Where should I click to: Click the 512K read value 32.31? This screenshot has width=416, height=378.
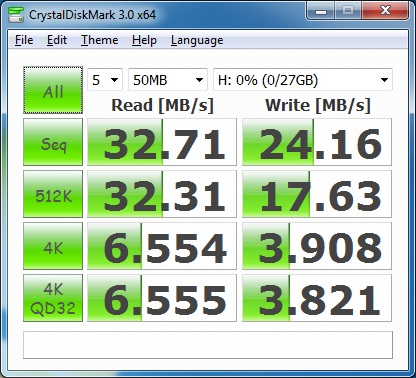[x=162, y=194]
